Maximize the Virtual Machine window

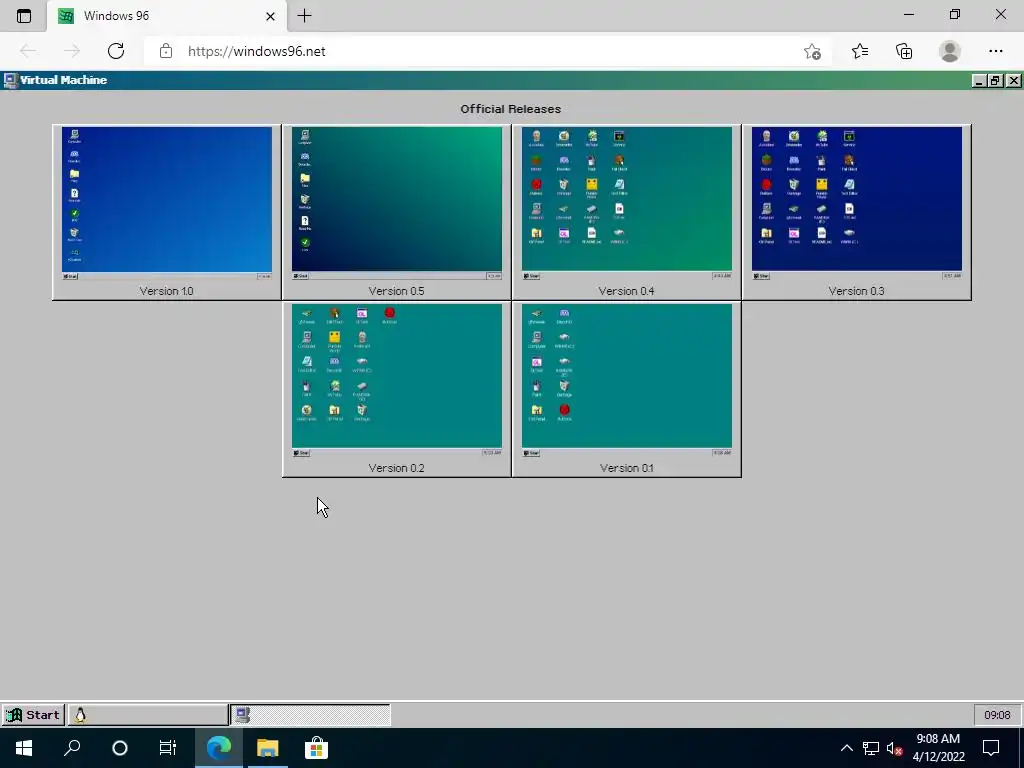[995, 80]
